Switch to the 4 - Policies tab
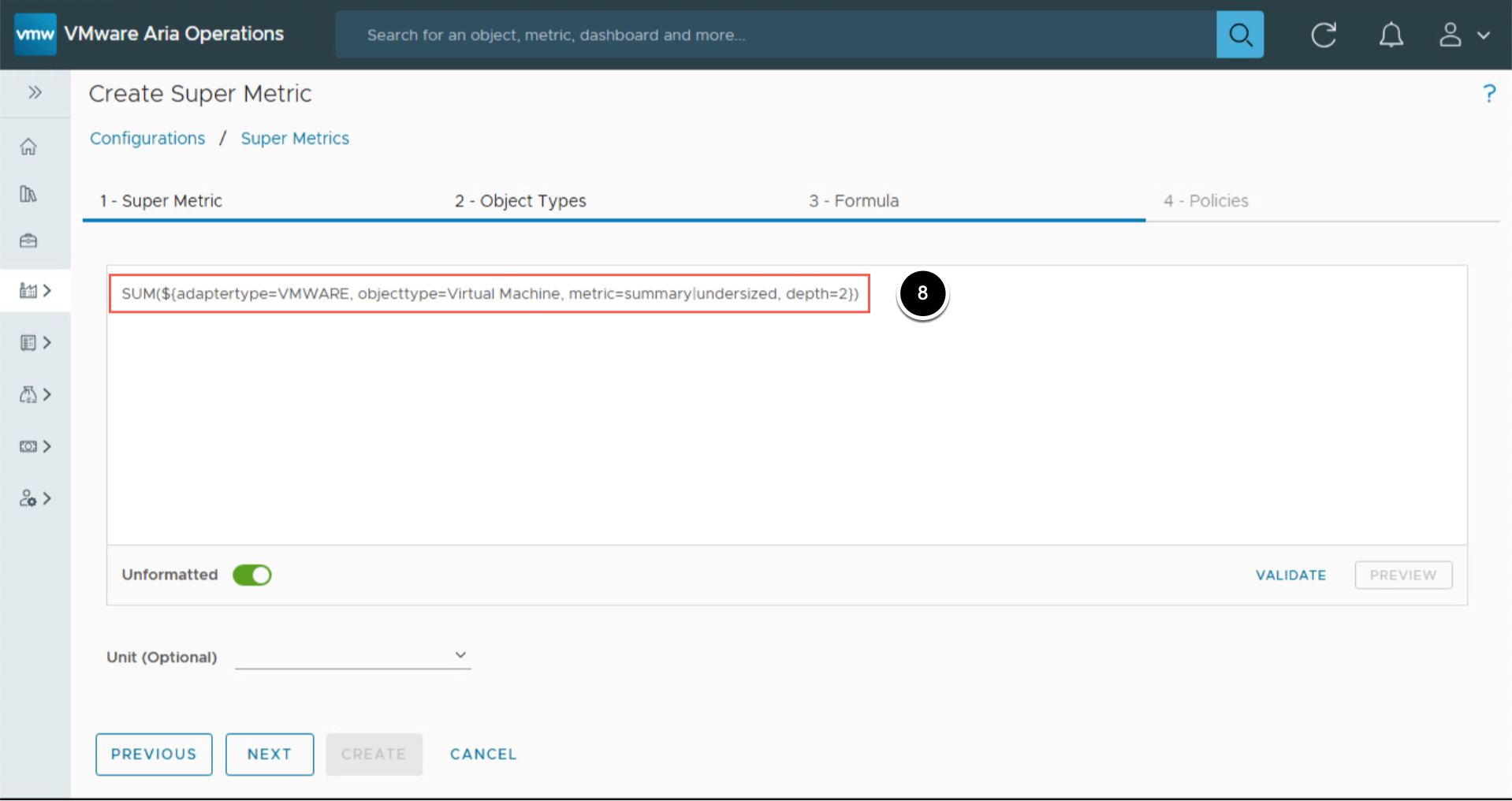 [1205, 201]
